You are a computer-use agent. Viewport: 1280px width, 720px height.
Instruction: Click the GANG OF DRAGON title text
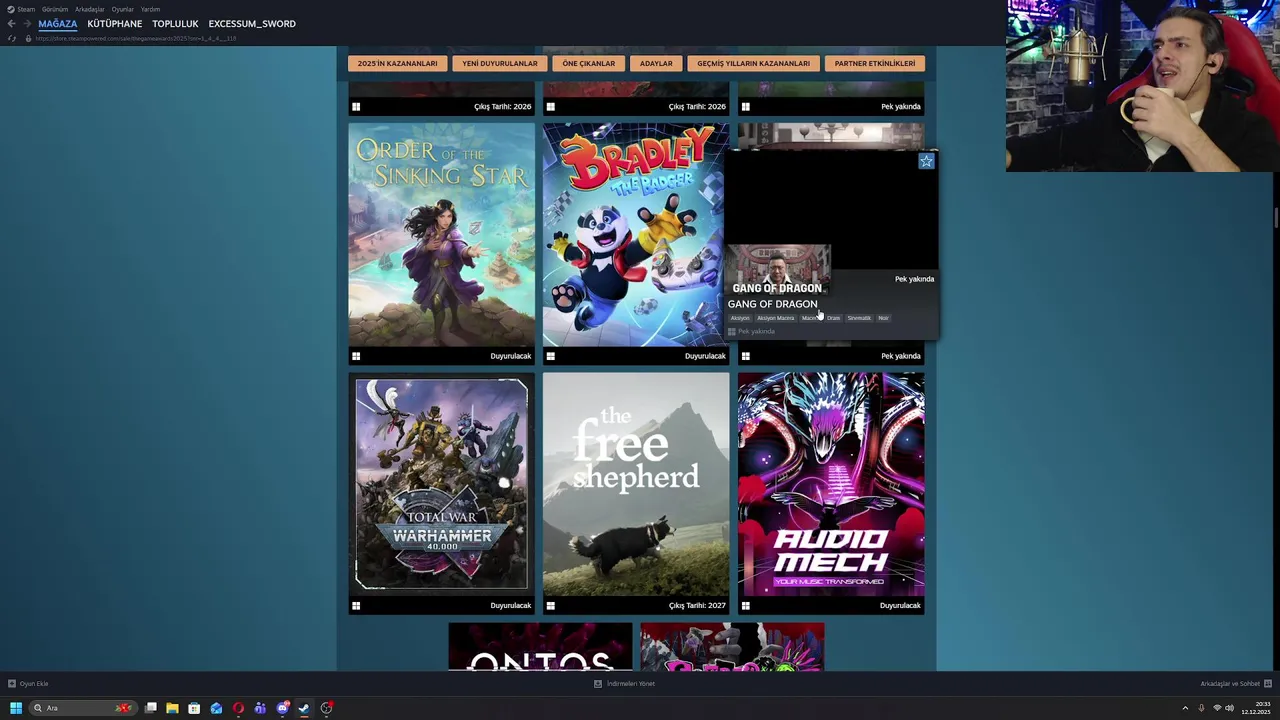pyautogui.click(x=772, y=304)
